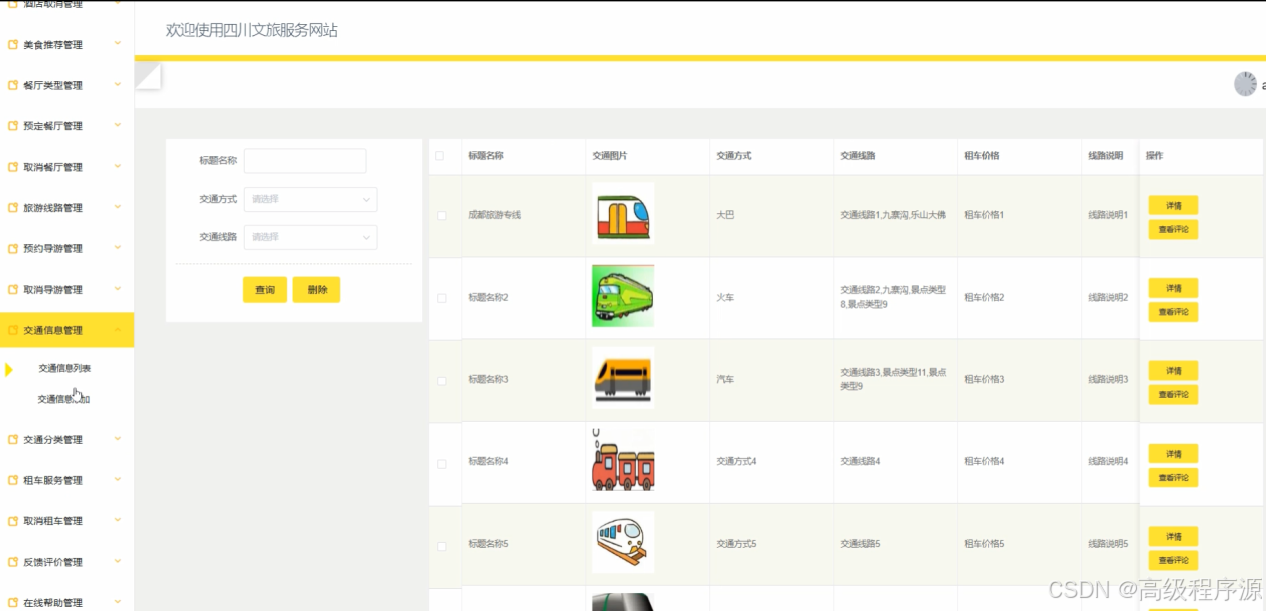Select the 取消租车管理 menu entry
The image size is (1266, 611).
[x=53, y=521]
